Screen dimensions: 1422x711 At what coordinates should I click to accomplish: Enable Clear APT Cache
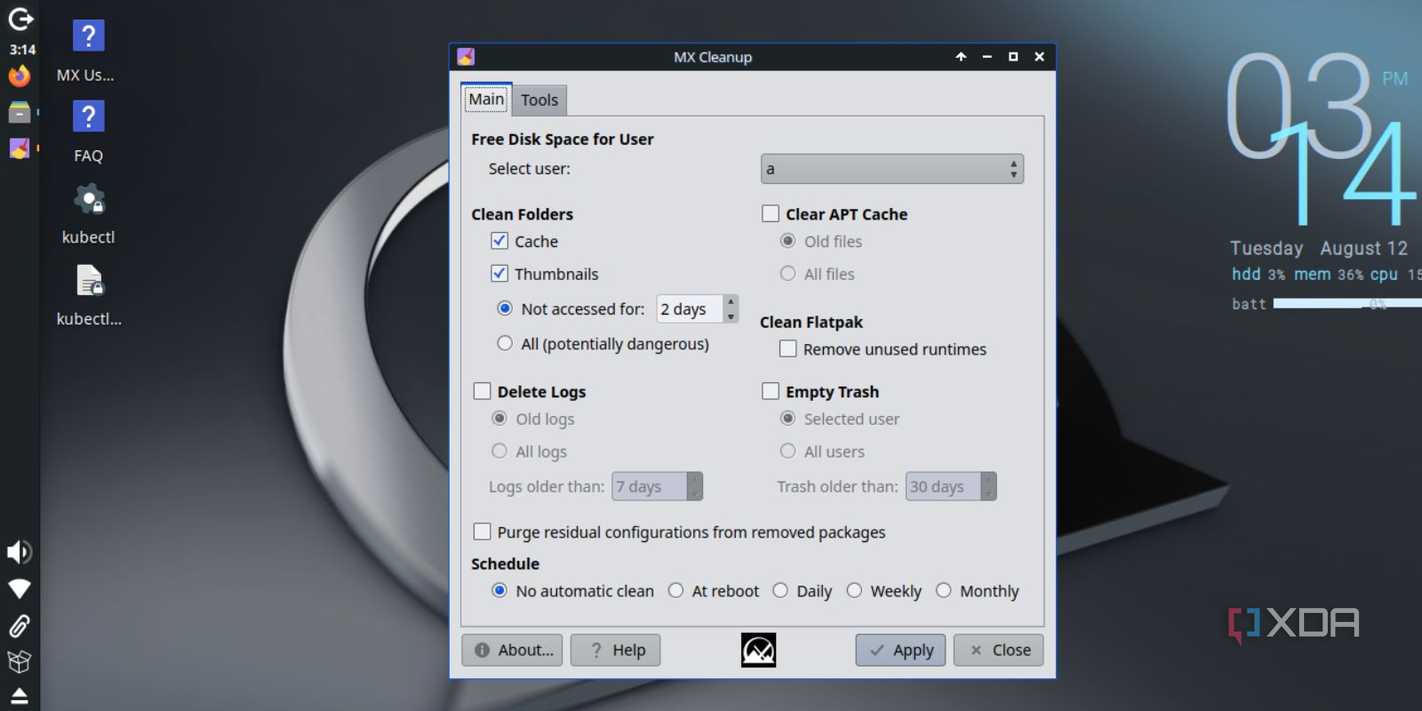770,214
